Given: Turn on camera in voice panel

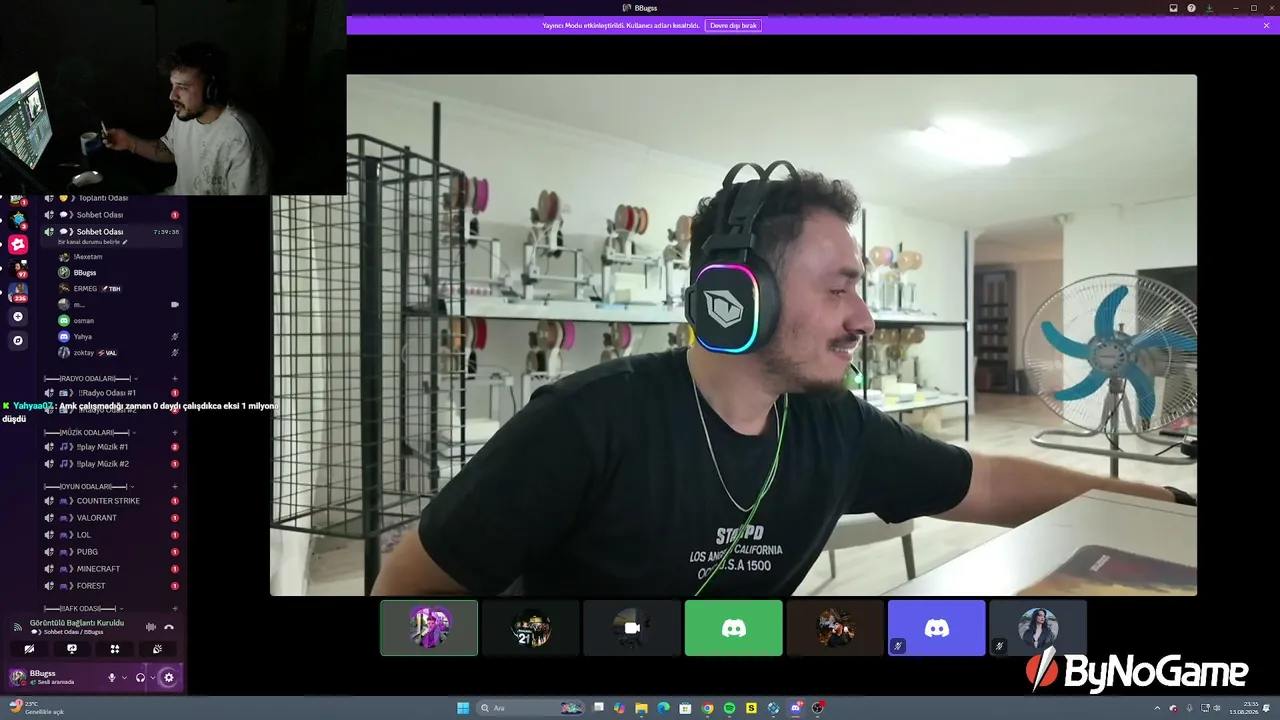Looking at the screenshot, I should (x=29, y=649).
